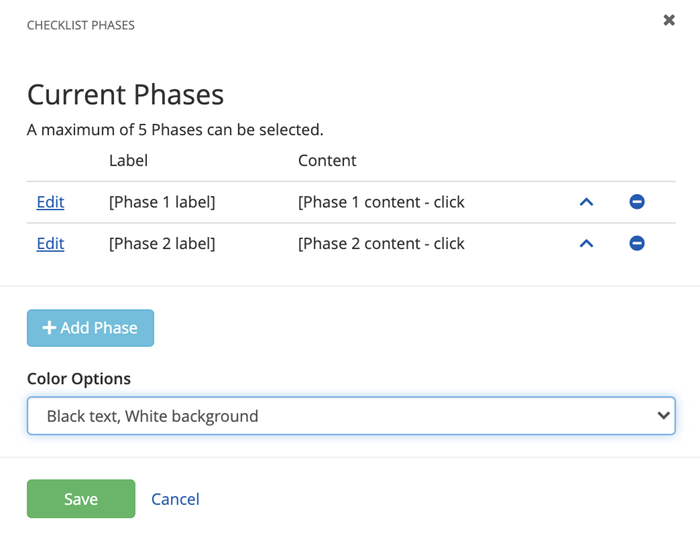This screenshot has height=549, width=700.
Task: Click the Phase 2 content text
Action: pyautogui.click(x=381, y=244)
